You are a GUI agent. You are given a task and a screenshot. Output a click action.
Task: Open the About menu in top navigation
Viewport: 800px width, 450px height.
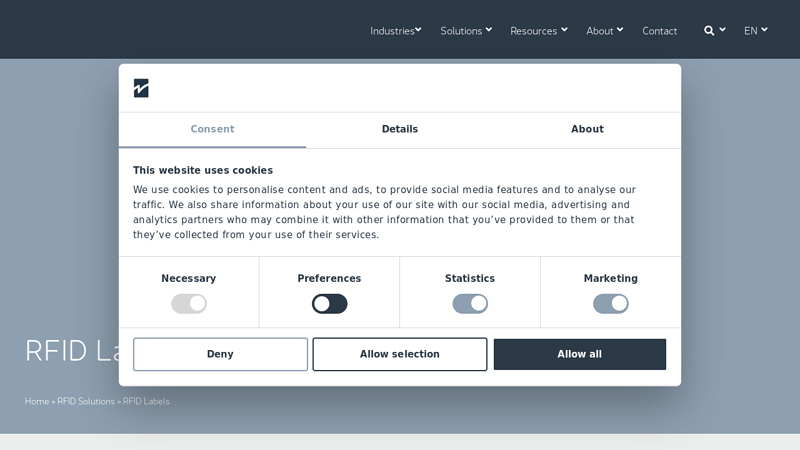tap(605, 31)
